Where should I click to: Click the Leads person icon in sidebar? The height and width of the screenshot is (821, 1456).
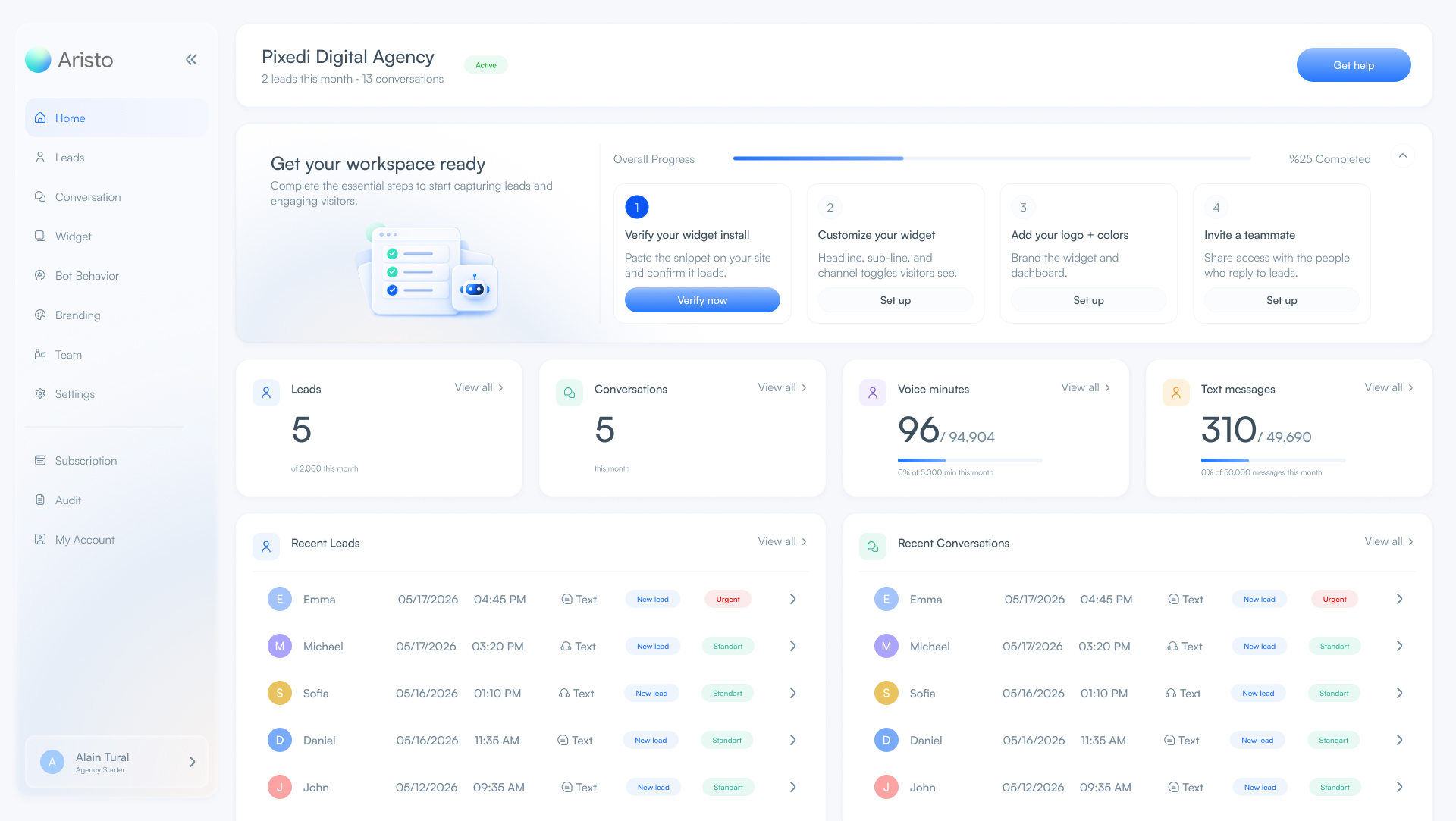tap(40, 158)
